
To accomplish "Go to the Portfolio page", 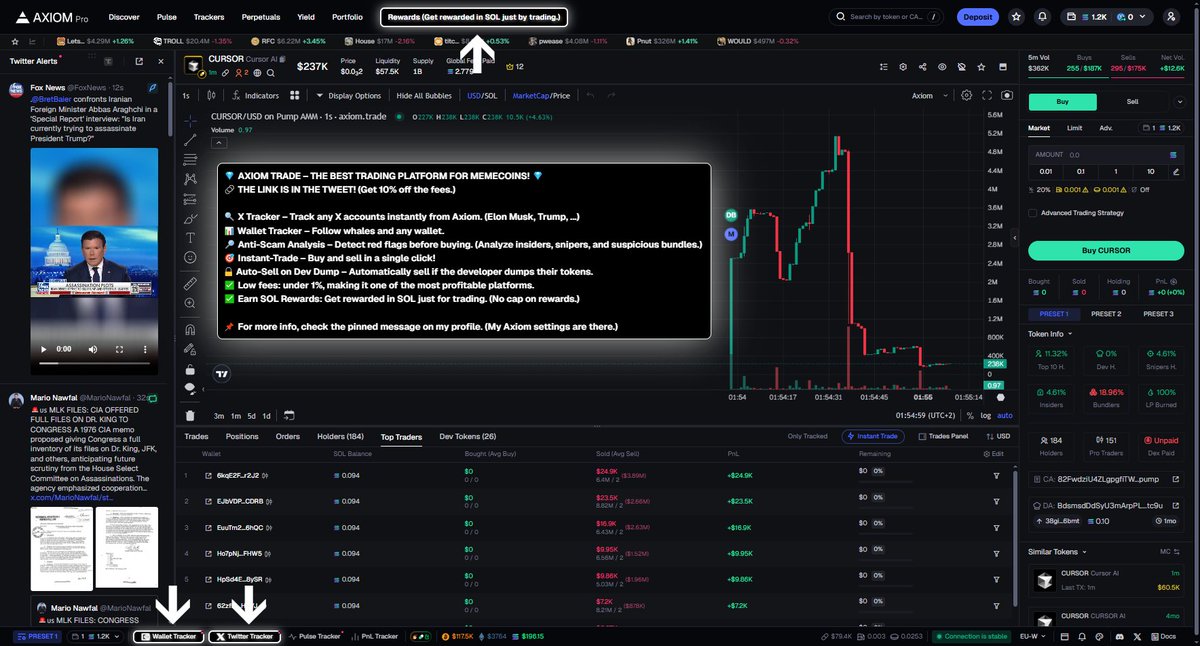I will (x=347, y=17).
